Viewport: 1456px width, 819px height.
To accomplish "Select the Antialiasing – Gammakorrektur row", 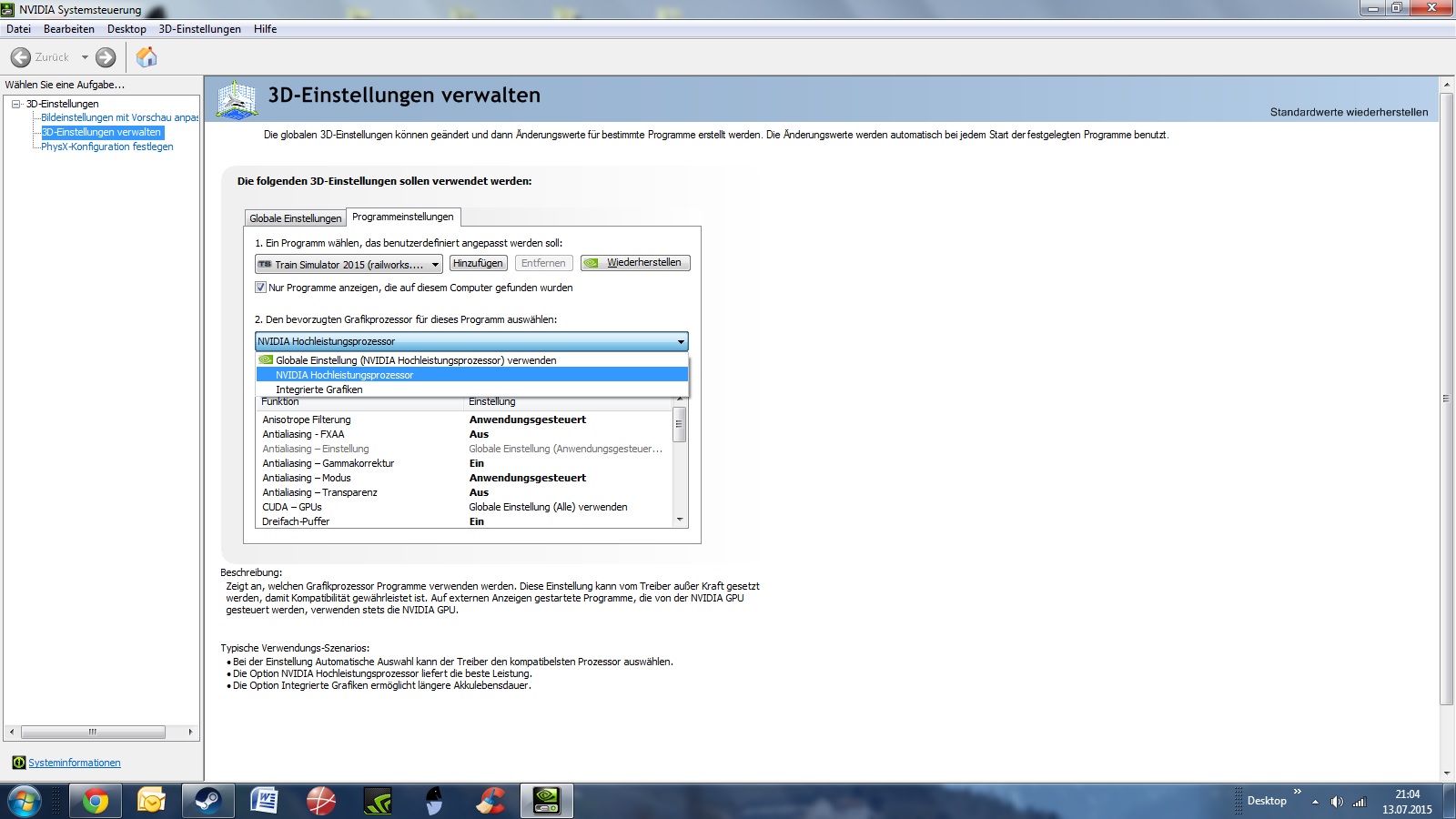I will click(464, 463).
